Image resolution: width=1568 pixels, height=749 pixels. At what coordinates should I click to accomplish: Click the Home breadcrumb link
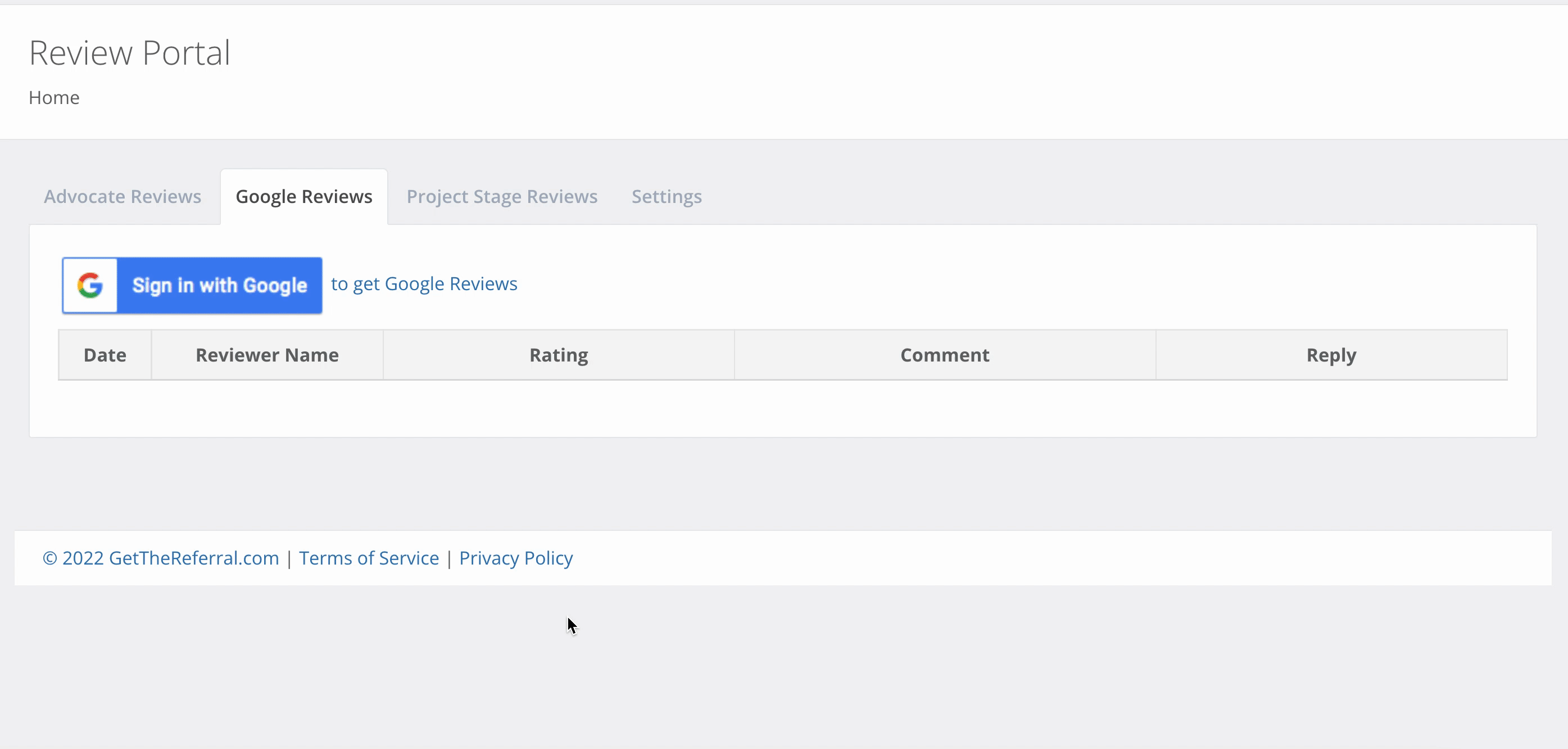tap(54, 97)
